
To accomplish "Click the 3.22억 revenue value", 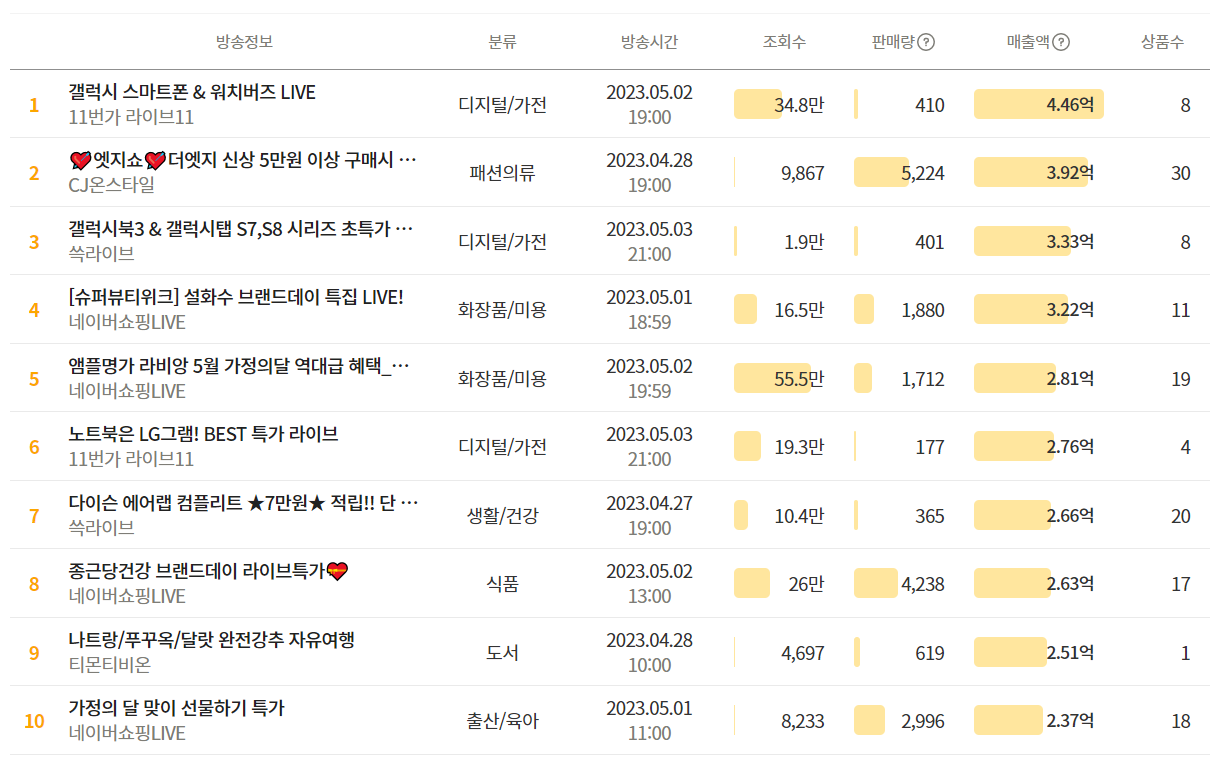I will [x=1070, y=310].
